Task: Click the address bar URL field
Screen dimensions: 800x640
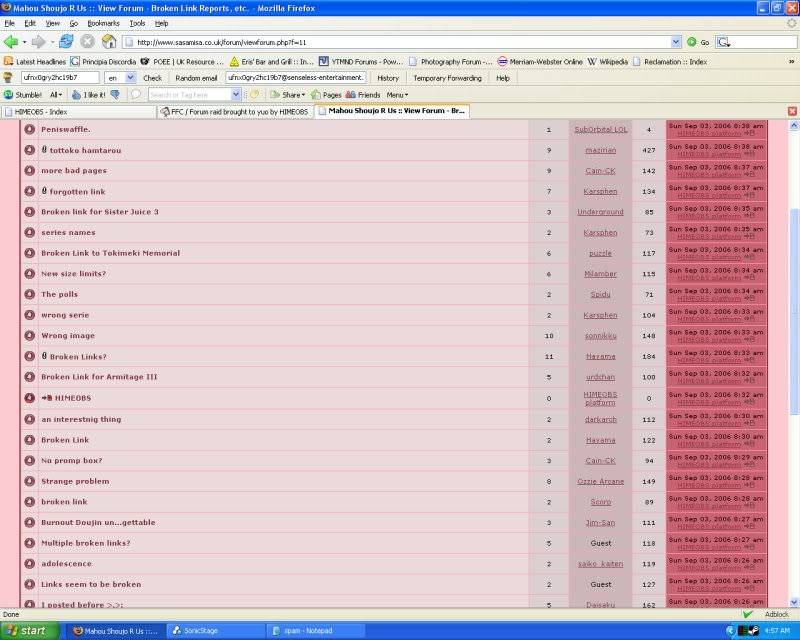Action: click(396, 42)
